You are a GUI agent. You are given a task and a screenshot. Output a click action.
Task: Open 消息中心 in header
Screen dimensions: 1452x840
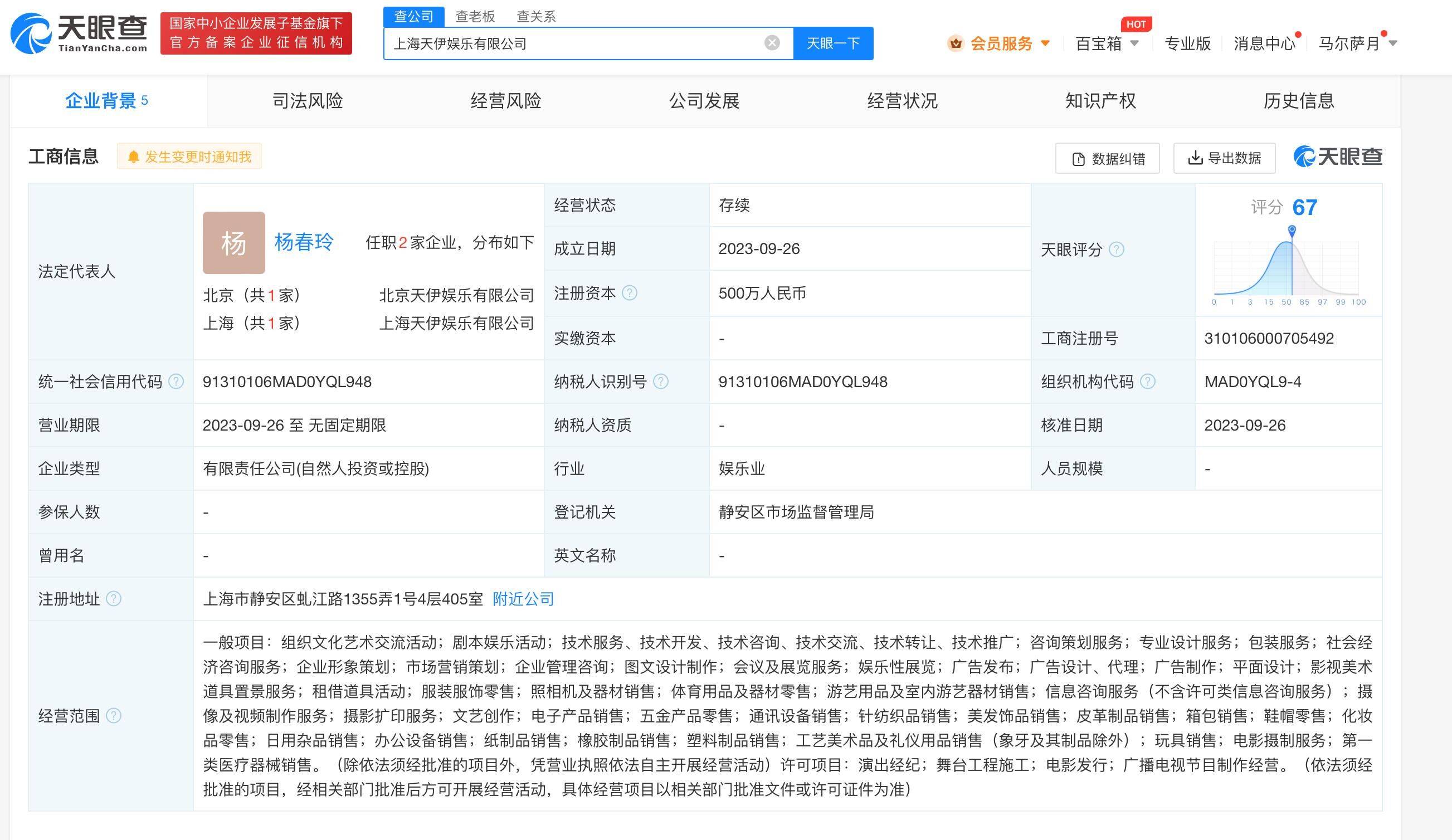[x=1264, y=43]
